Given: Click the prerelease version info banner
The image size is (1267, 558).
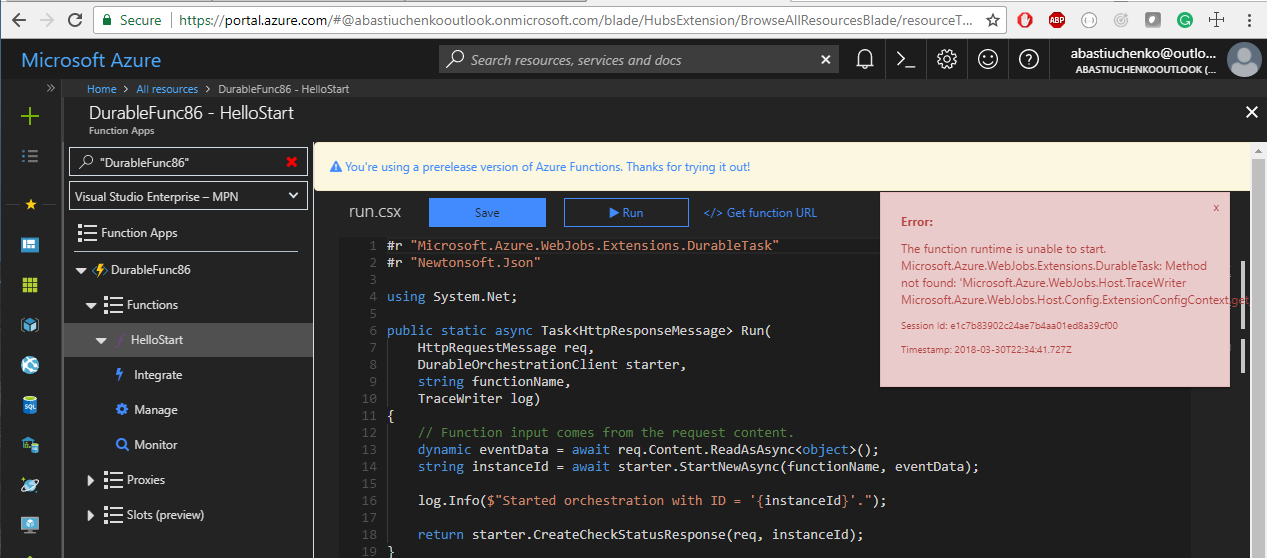Looking at the screenshot, I should coord(781,167).
